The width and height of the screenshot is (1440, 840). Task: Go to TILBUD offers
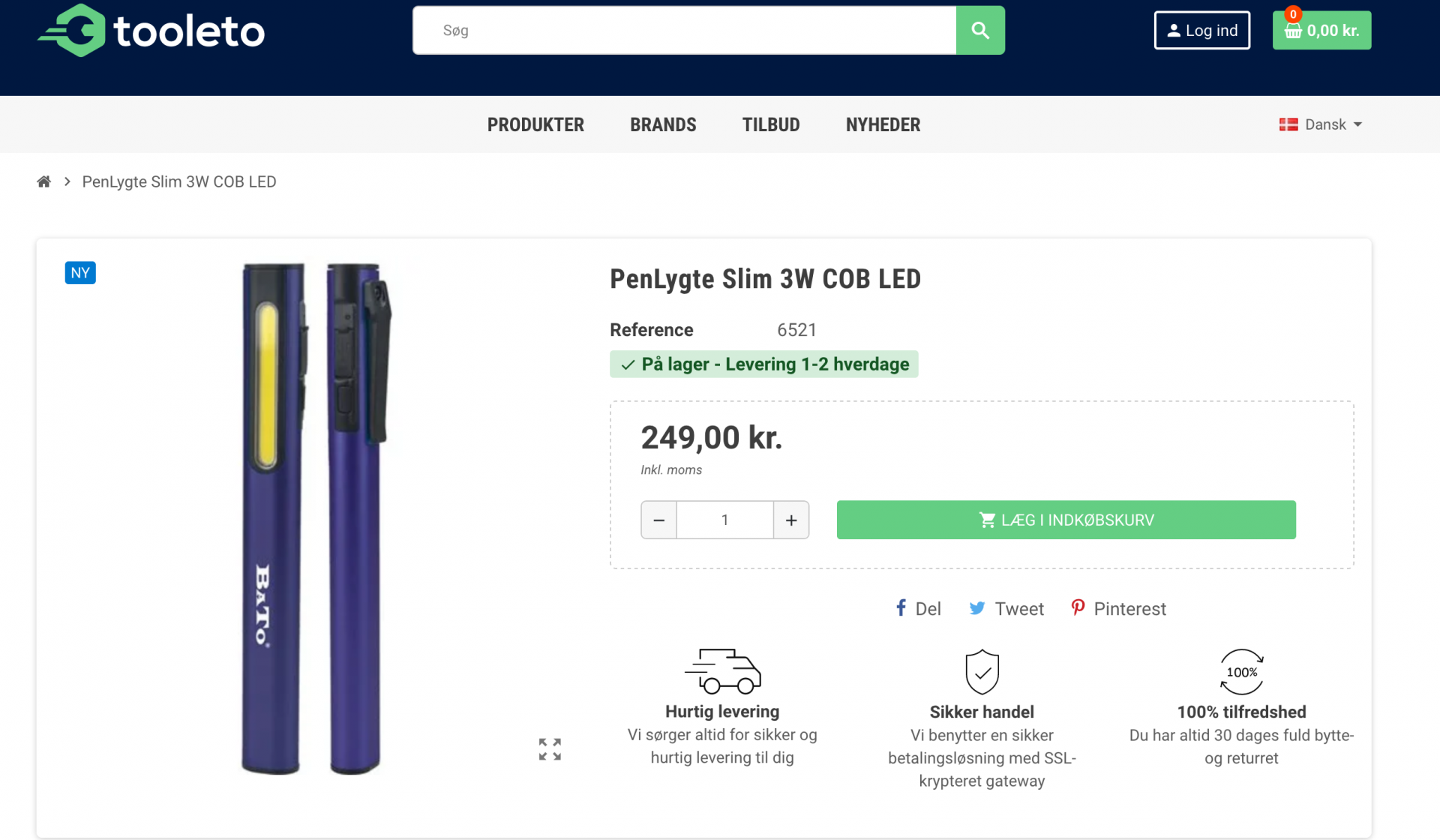click(771, 124)
